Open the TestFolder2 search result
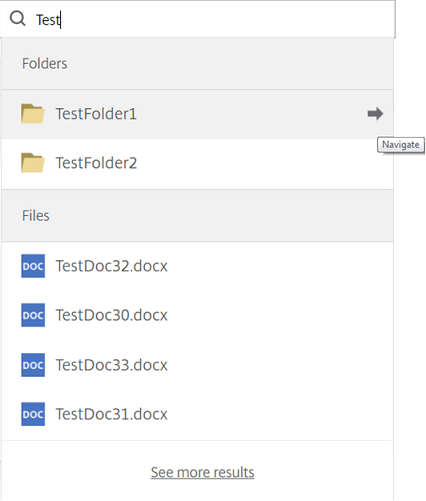Viewport: 426px width, 501px height. point(197,164)
